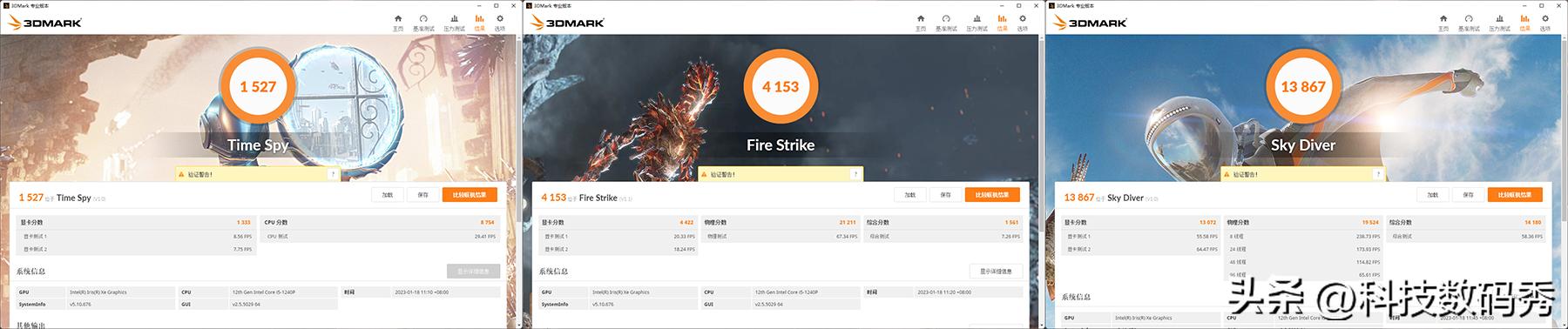Viewport: 1568px width, 329px height.
Task: Click the Intel Iris Xe Graphics field in Fire Strike window
Action: 644,292
